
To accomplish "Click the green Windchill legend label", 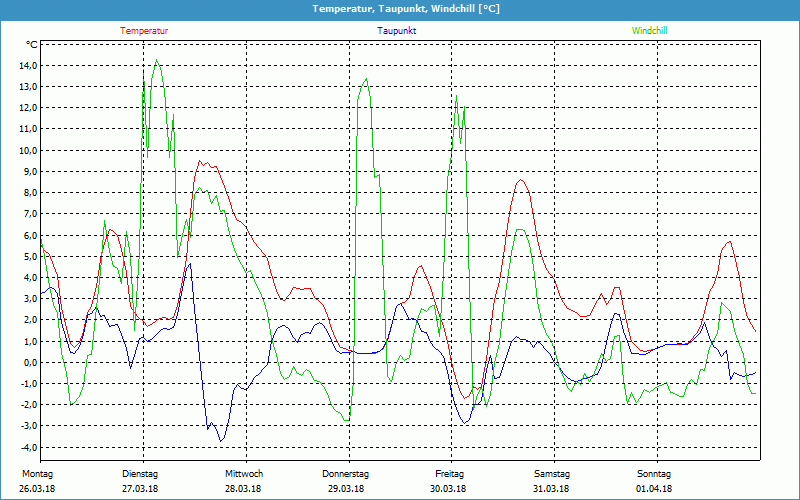I will [649, 31].
